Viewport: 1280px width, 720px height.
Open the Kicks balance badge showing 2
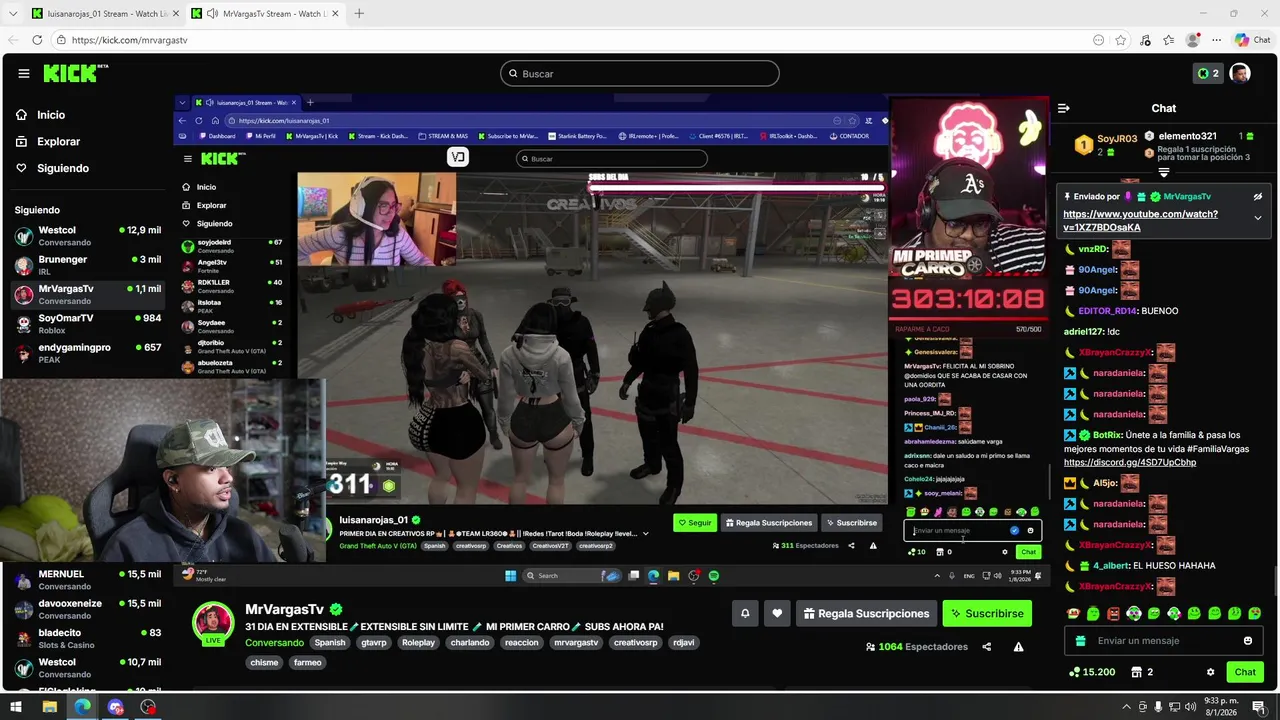tap(1208, 73)
